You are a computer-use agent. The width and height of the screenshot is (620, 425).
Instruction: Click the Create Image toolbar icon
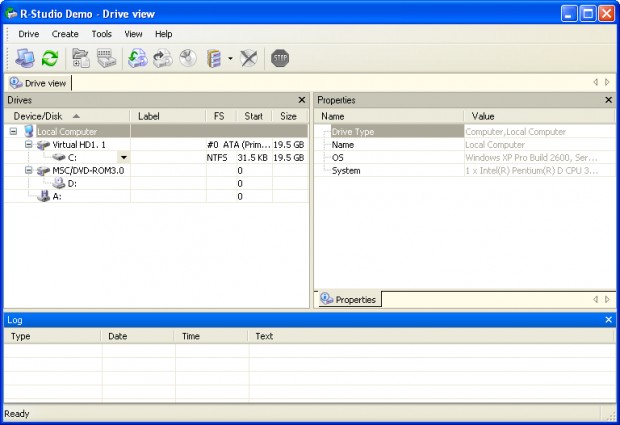(x=163, y=59)
